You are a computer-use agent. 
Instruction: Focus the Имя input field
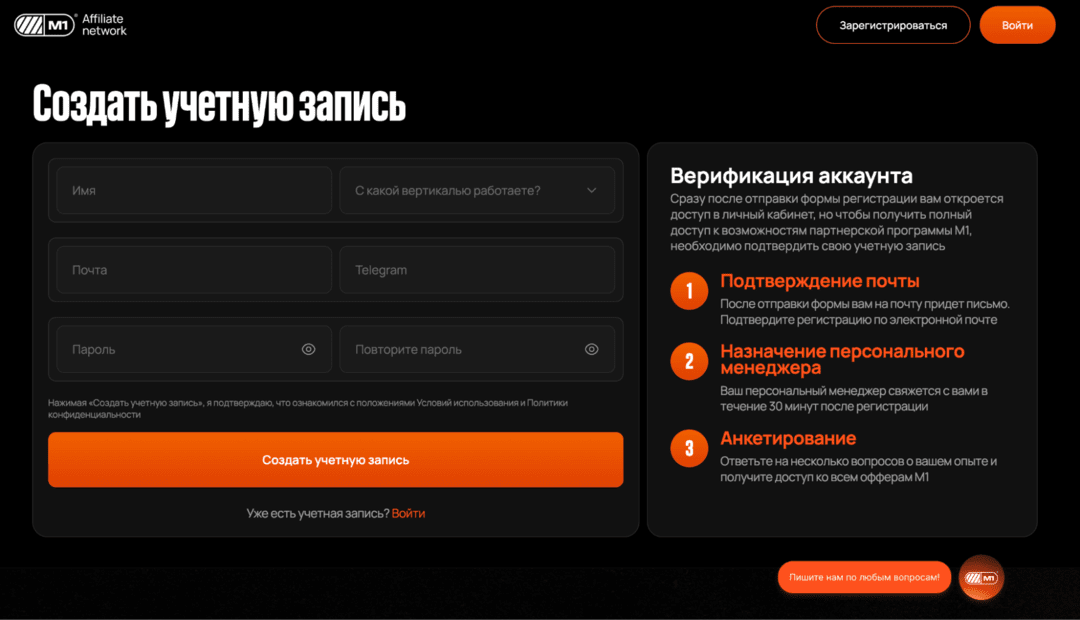point(194,190)
